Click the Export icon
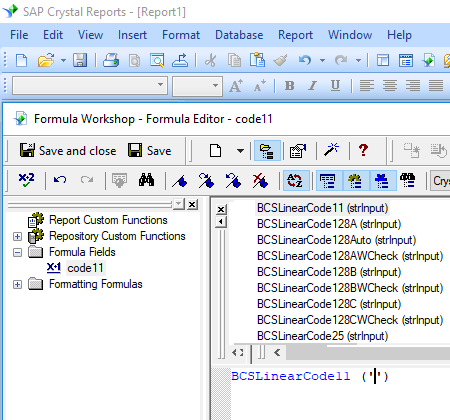Viewport: 450px width, 420px height. click(180, 60)
